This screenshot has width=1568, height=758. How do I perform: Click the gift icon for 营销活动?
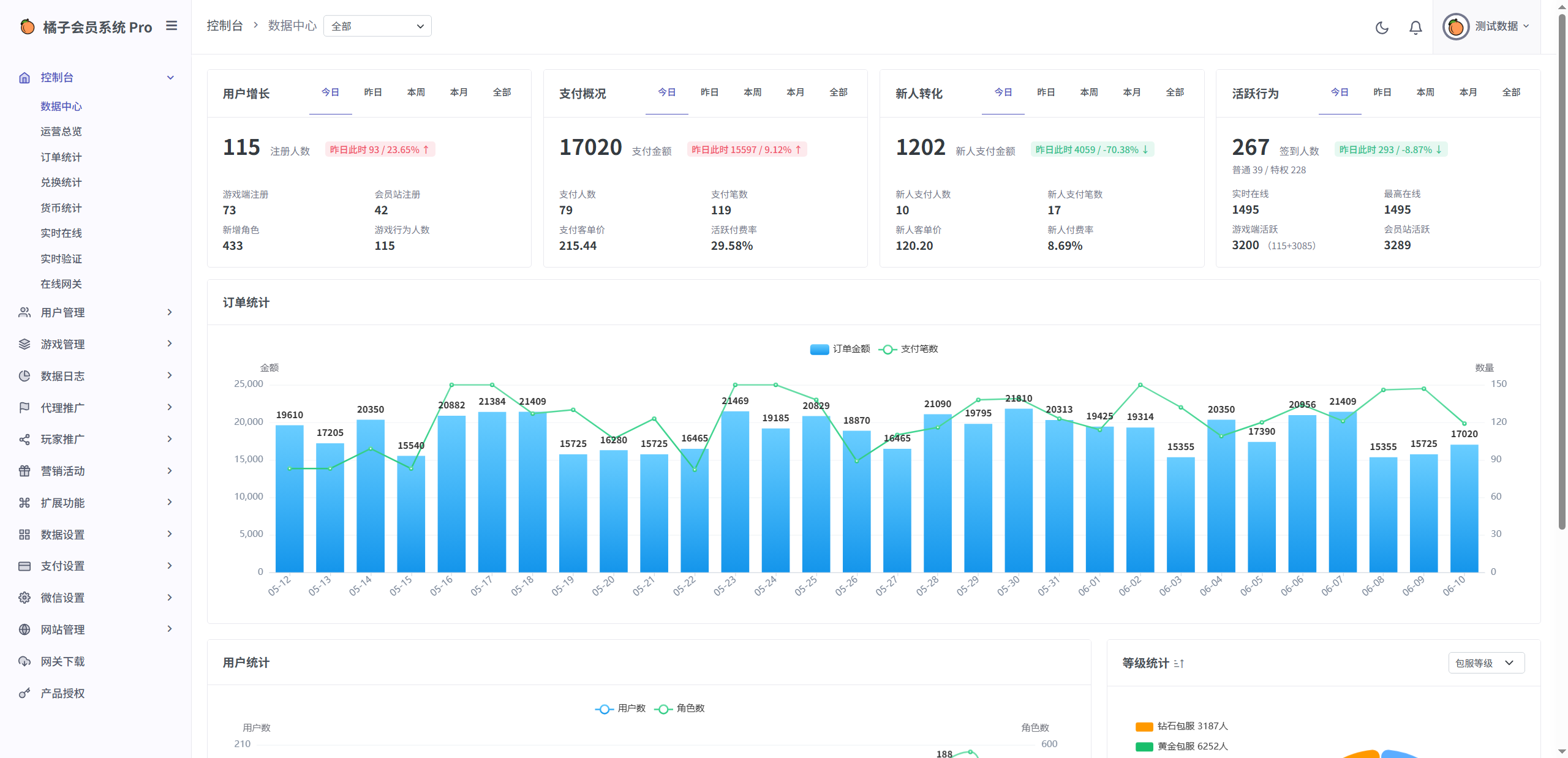[24, 471]
